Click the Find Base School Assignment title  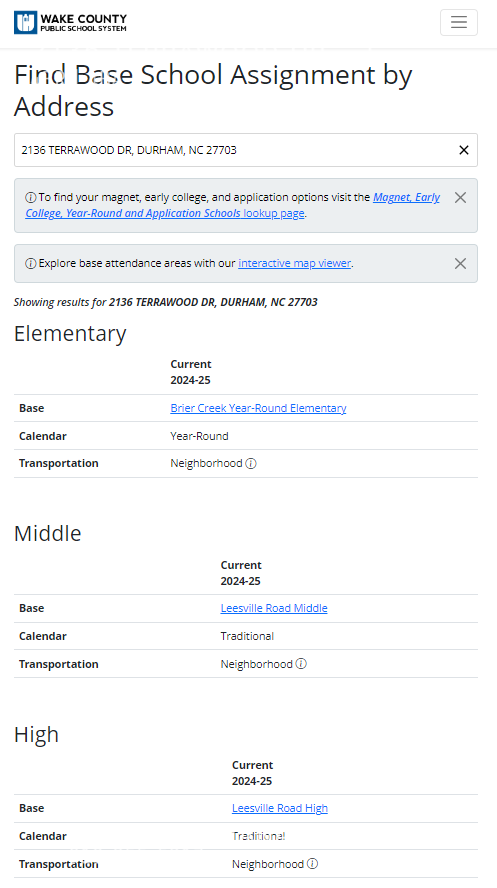point(213,91)
